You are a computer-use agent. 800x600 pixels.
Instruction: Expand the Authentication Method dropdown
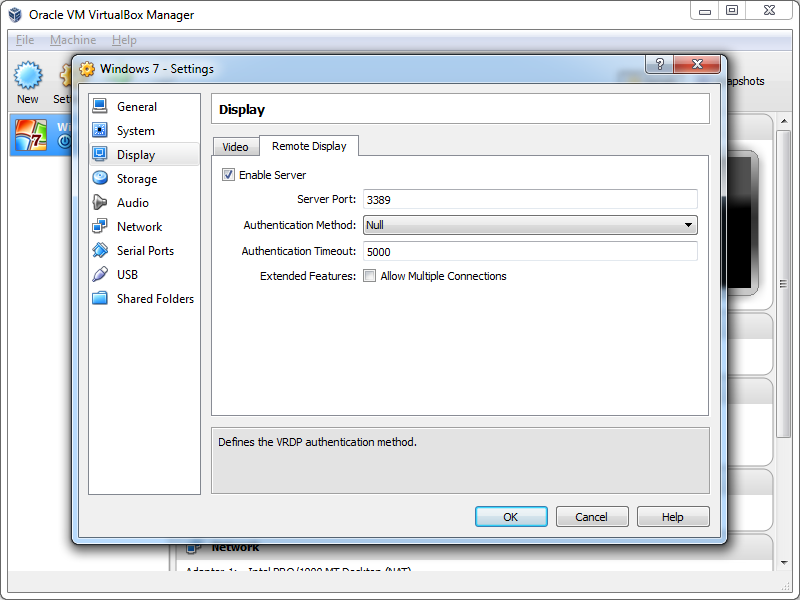pos(530,225)
